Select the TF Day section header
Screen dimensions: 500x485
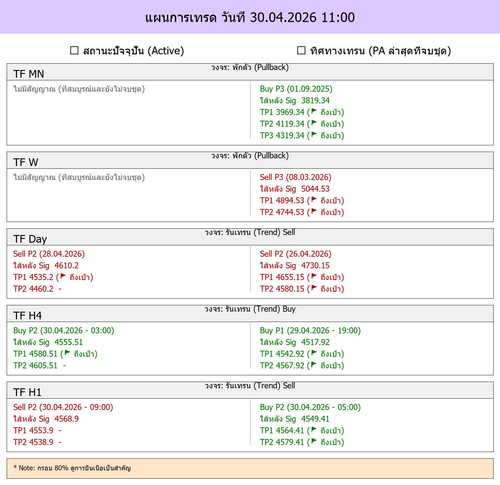(x=250, y=237)
